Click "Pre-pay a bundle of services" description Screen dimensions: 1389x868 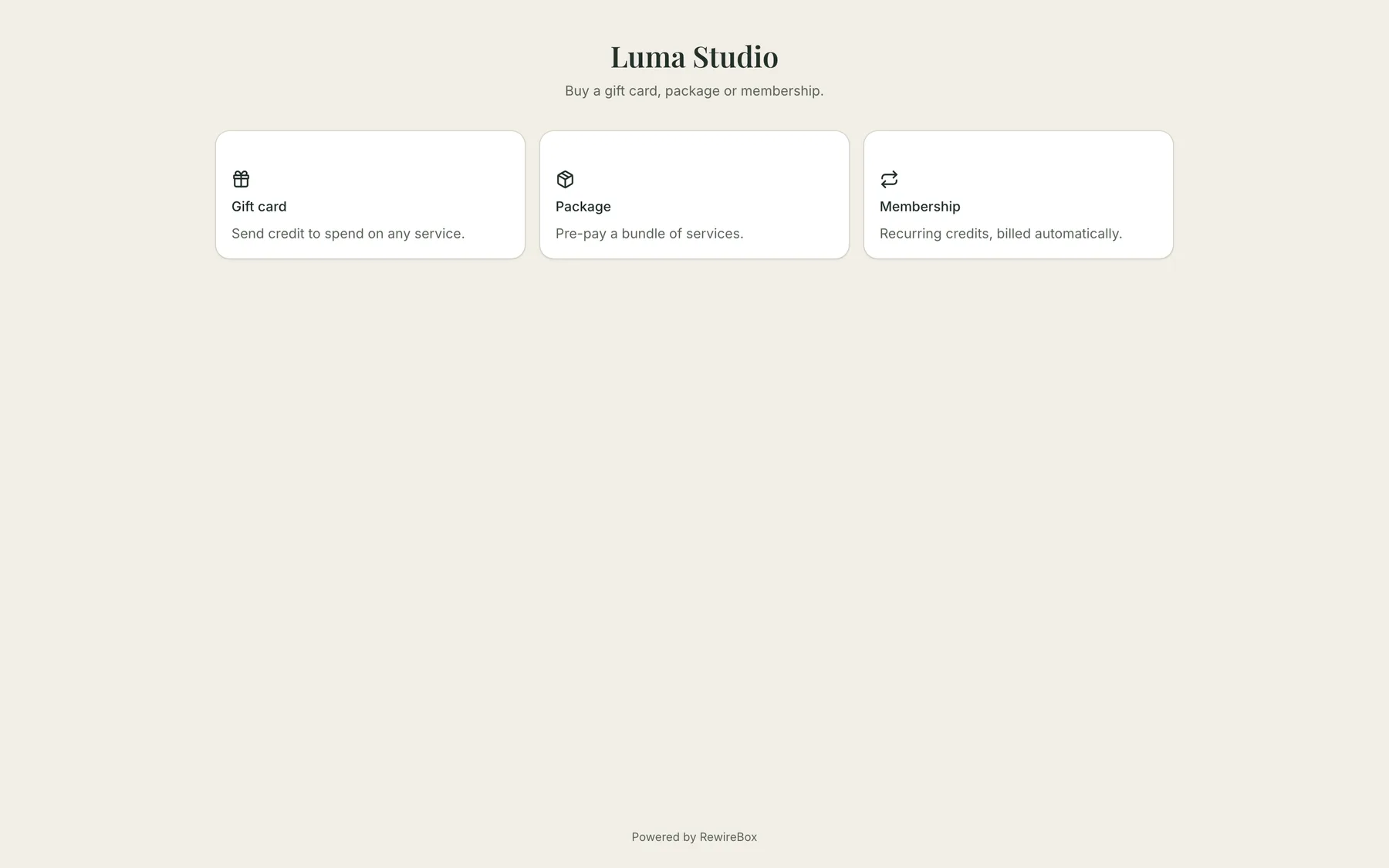(x=650, y=234)
